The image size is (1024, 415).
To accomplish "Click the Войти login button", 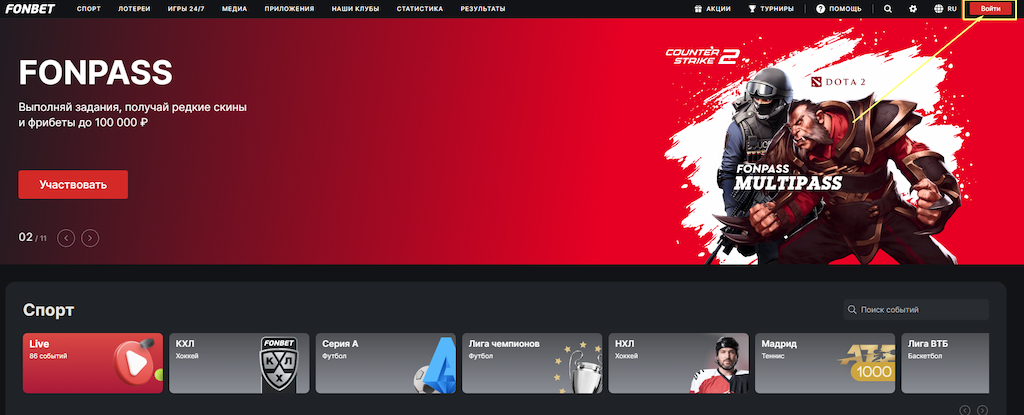I will pos(990,8).
